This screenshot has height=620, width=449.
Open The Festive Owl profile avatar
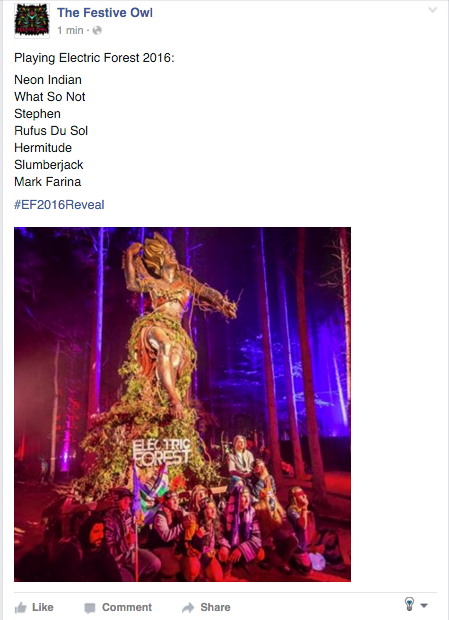tap(32, 21)
